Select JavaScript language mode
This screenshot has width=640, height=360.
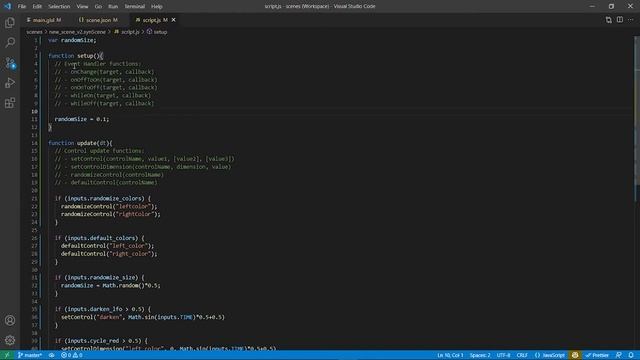pyautogui.click(x=549, y=355)
